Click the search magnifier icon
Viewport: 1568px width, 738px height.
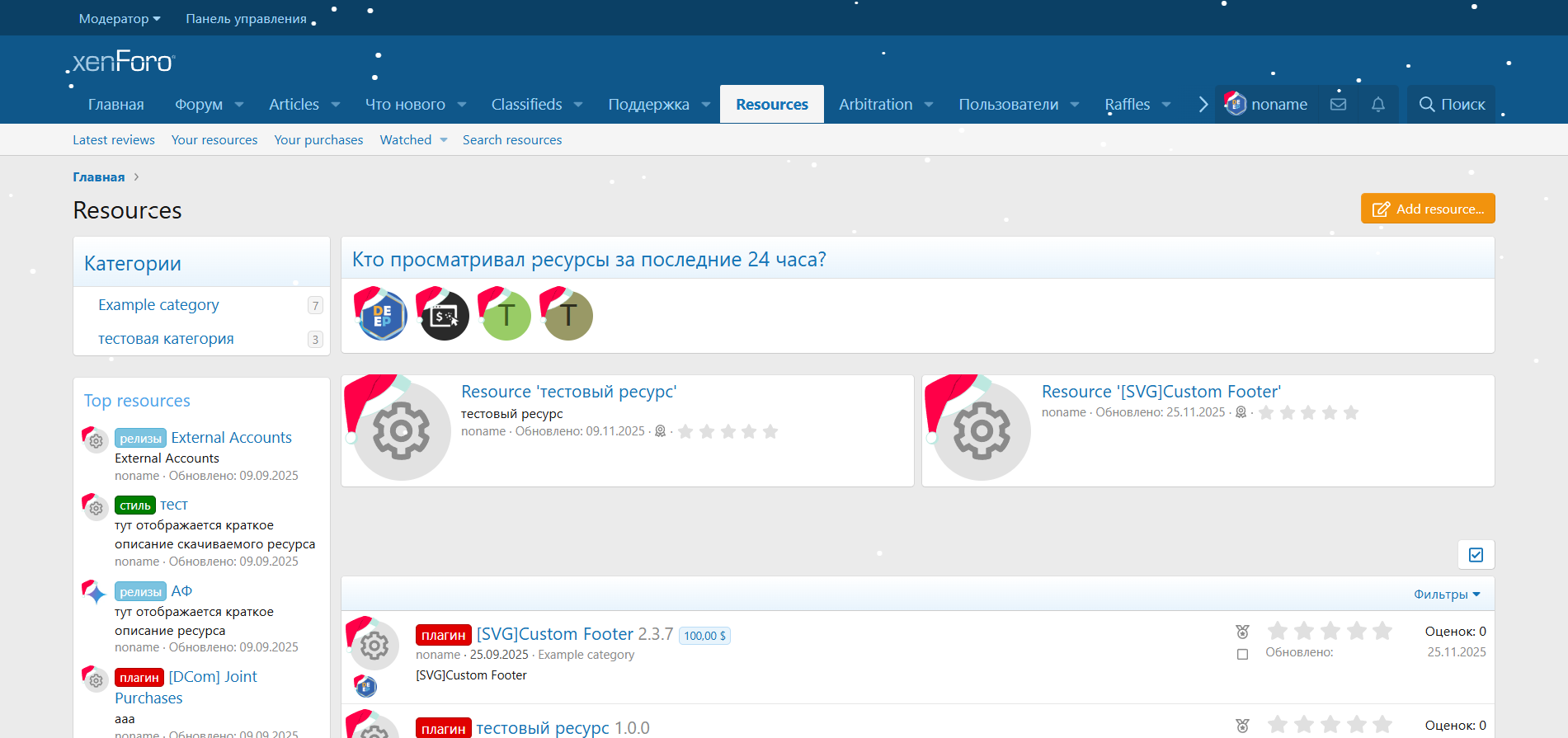point(1426,105)
